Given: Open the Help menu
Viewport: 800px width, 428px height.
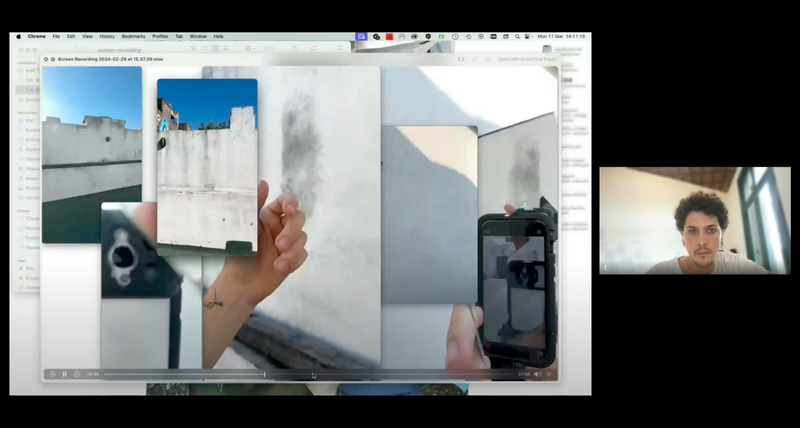Looking at the screenshot, I should 218,37.
